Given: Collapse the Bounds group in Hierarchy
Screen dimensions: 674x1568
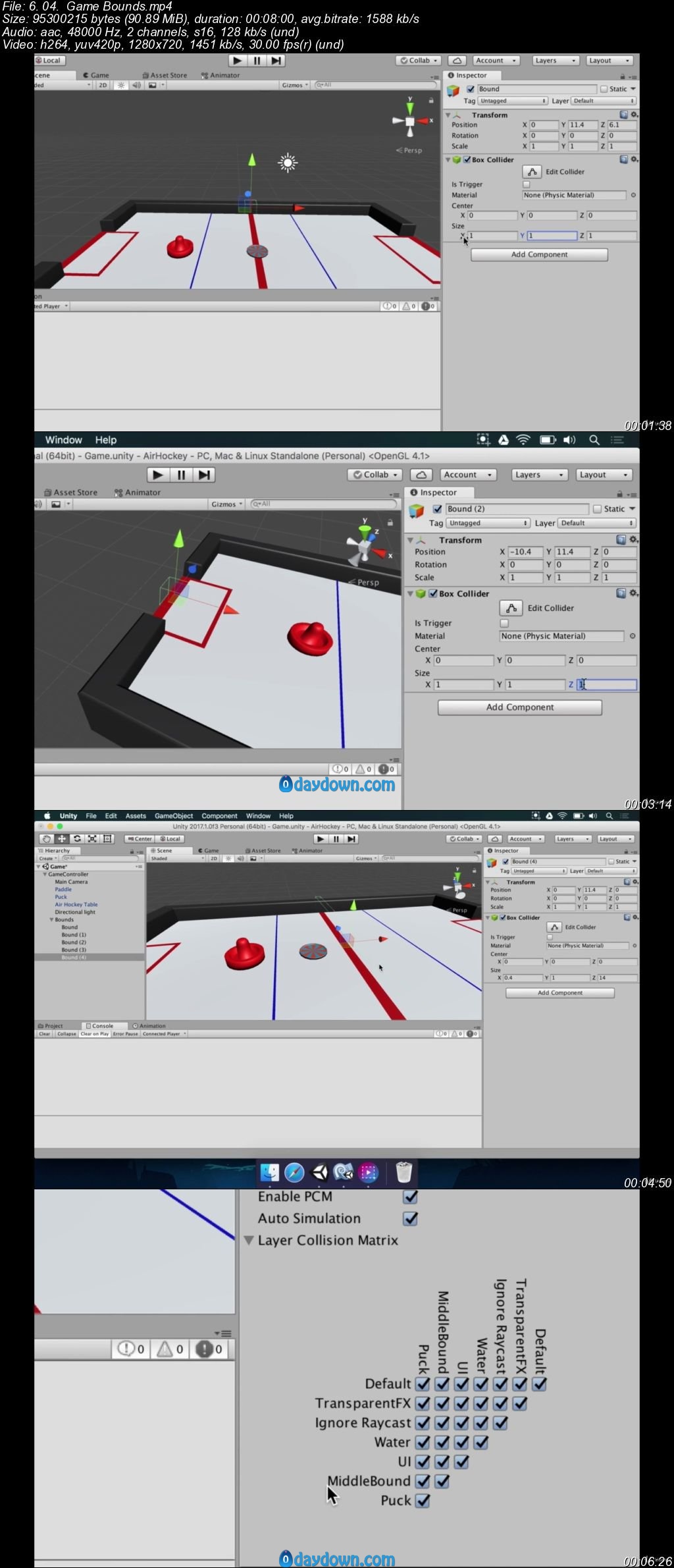Looking at the screenshot, I should [x=52, y=919].
